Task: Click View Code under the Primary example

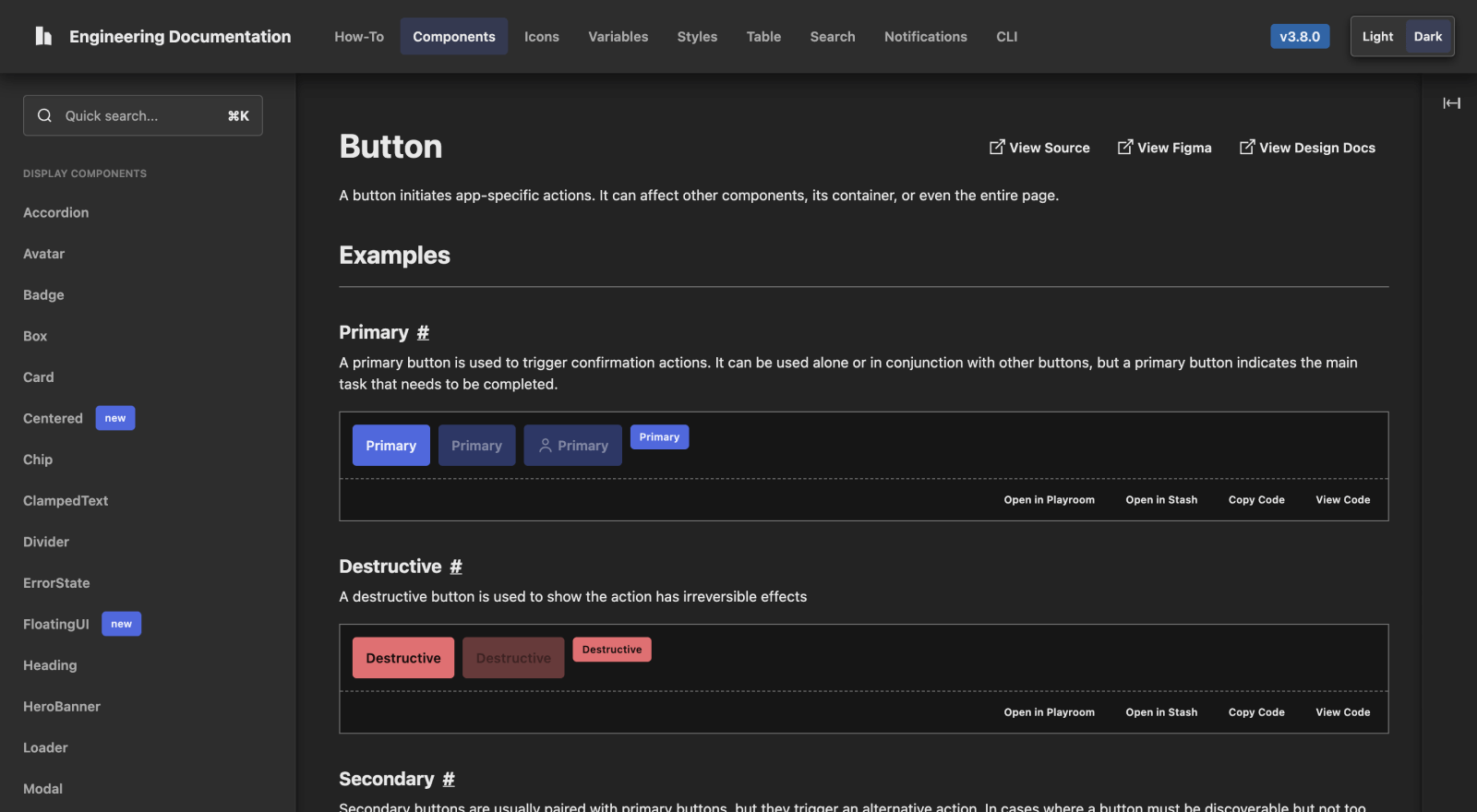Action: point(1342,500)
